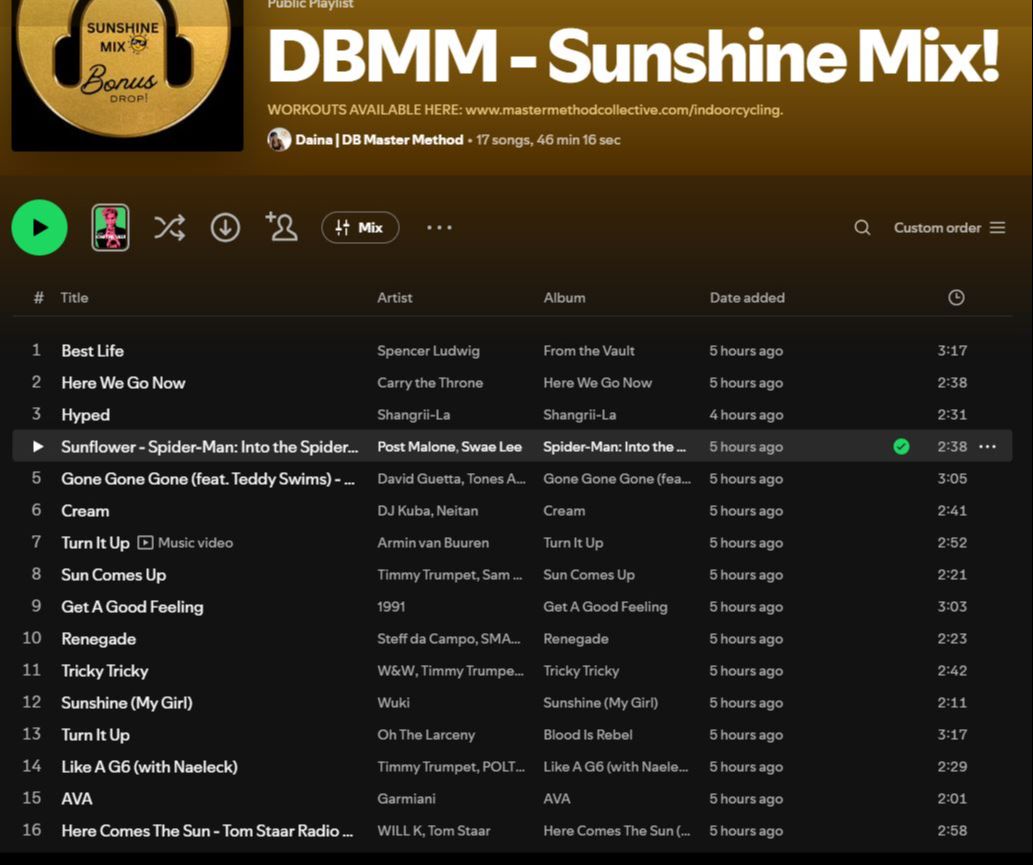
Task: Open artist Armin van Buuren
Action: coord(433,543)
